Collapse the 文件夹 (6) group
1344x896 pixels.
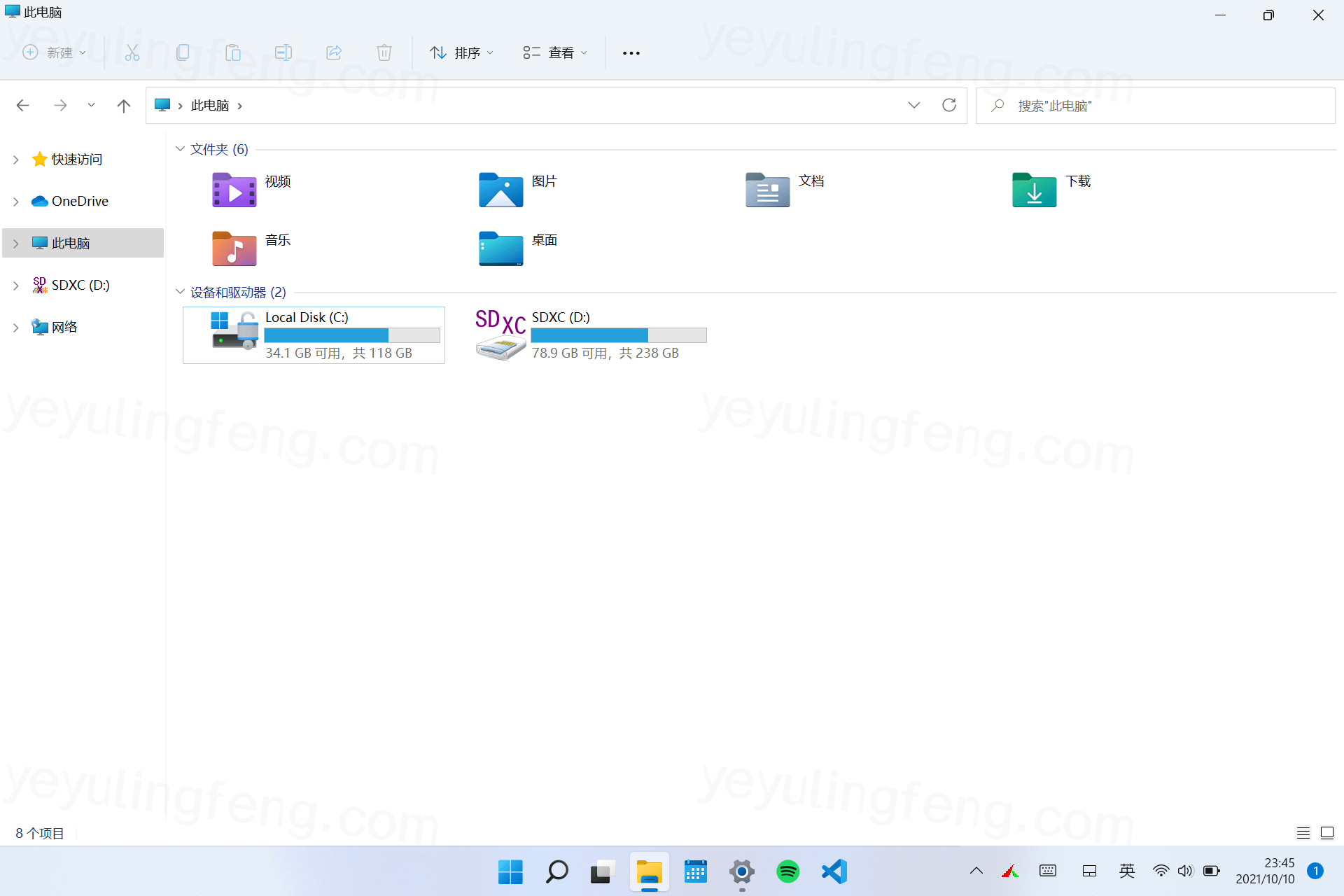click(180, 149)
